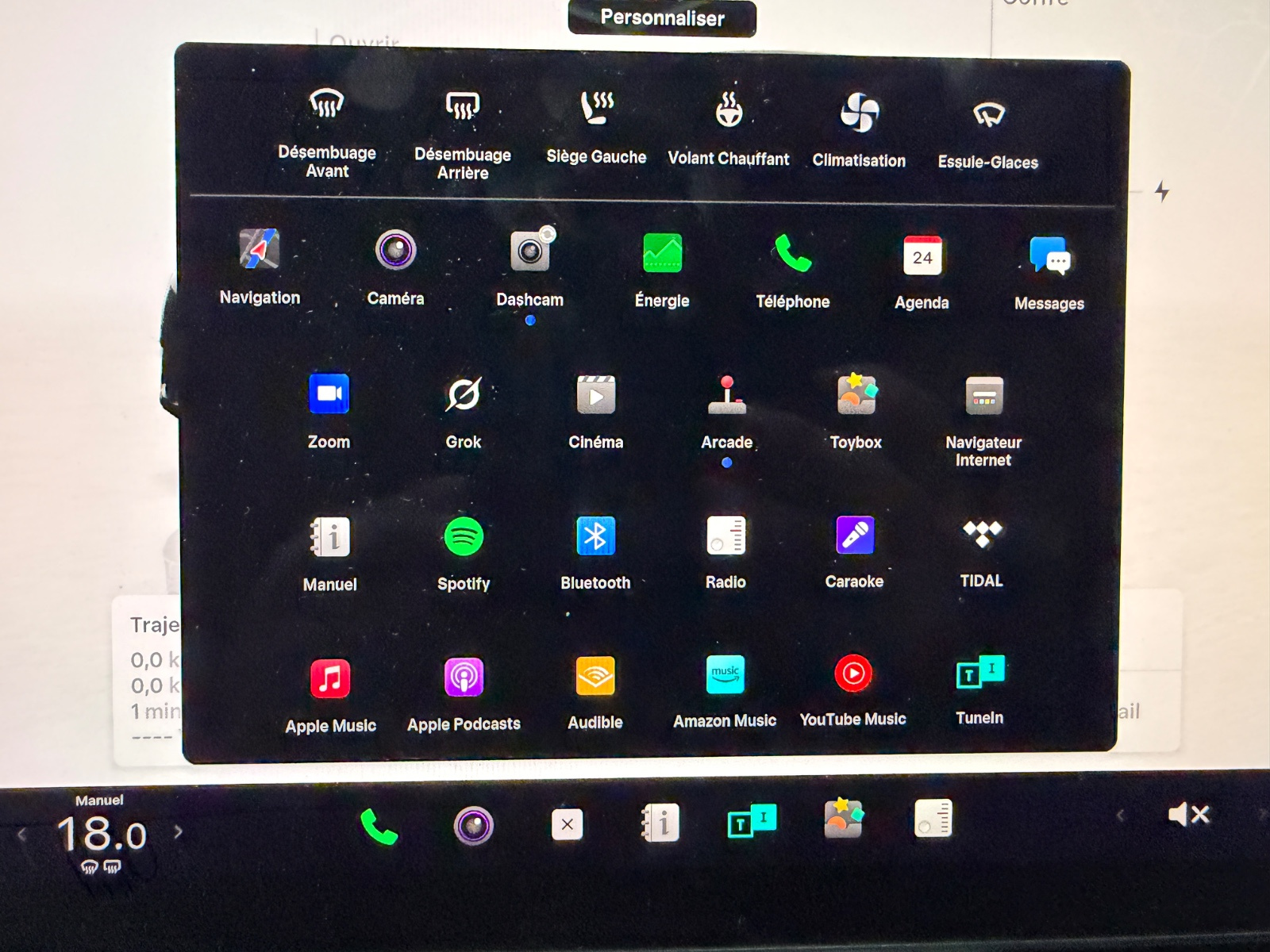This screenshot has height=952, width=1270.
Task: Increase temperature with right arrow
Action: click(x=179, y=832)
